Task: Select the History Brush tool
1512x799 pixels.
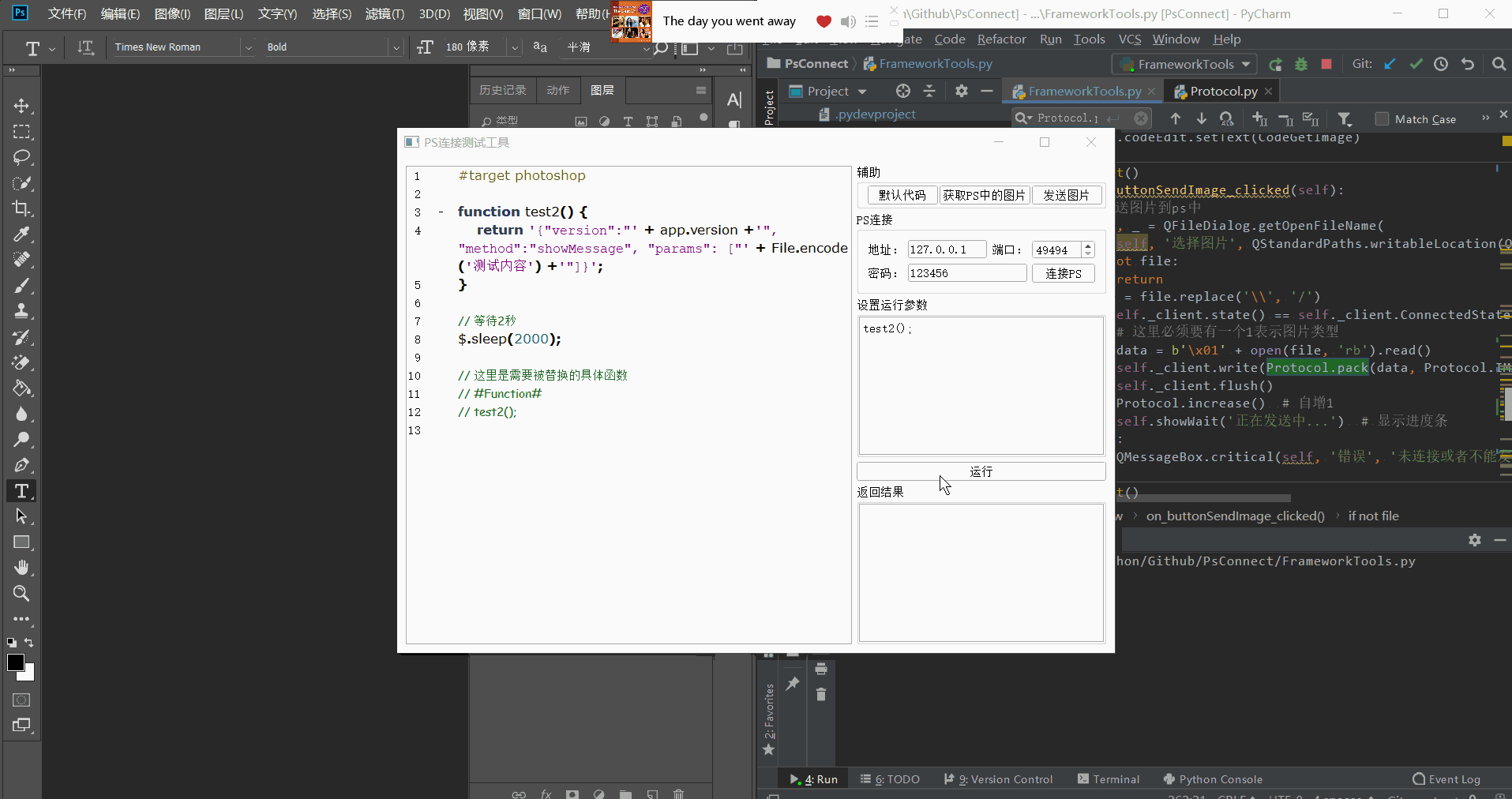Action: click(x=21, y=337)
